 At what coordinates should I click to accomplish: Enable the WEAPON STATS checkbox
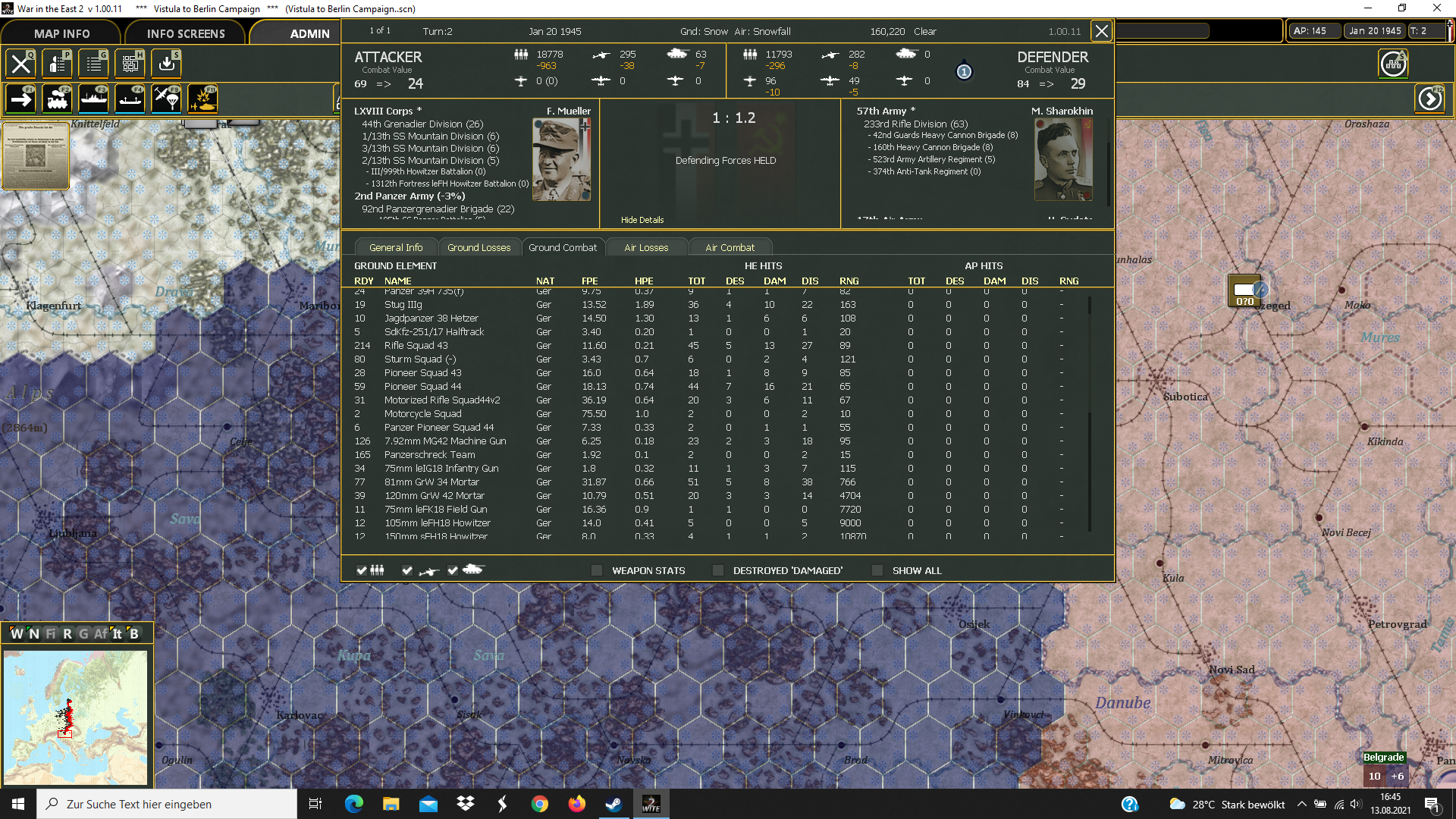tap(597, 570)
